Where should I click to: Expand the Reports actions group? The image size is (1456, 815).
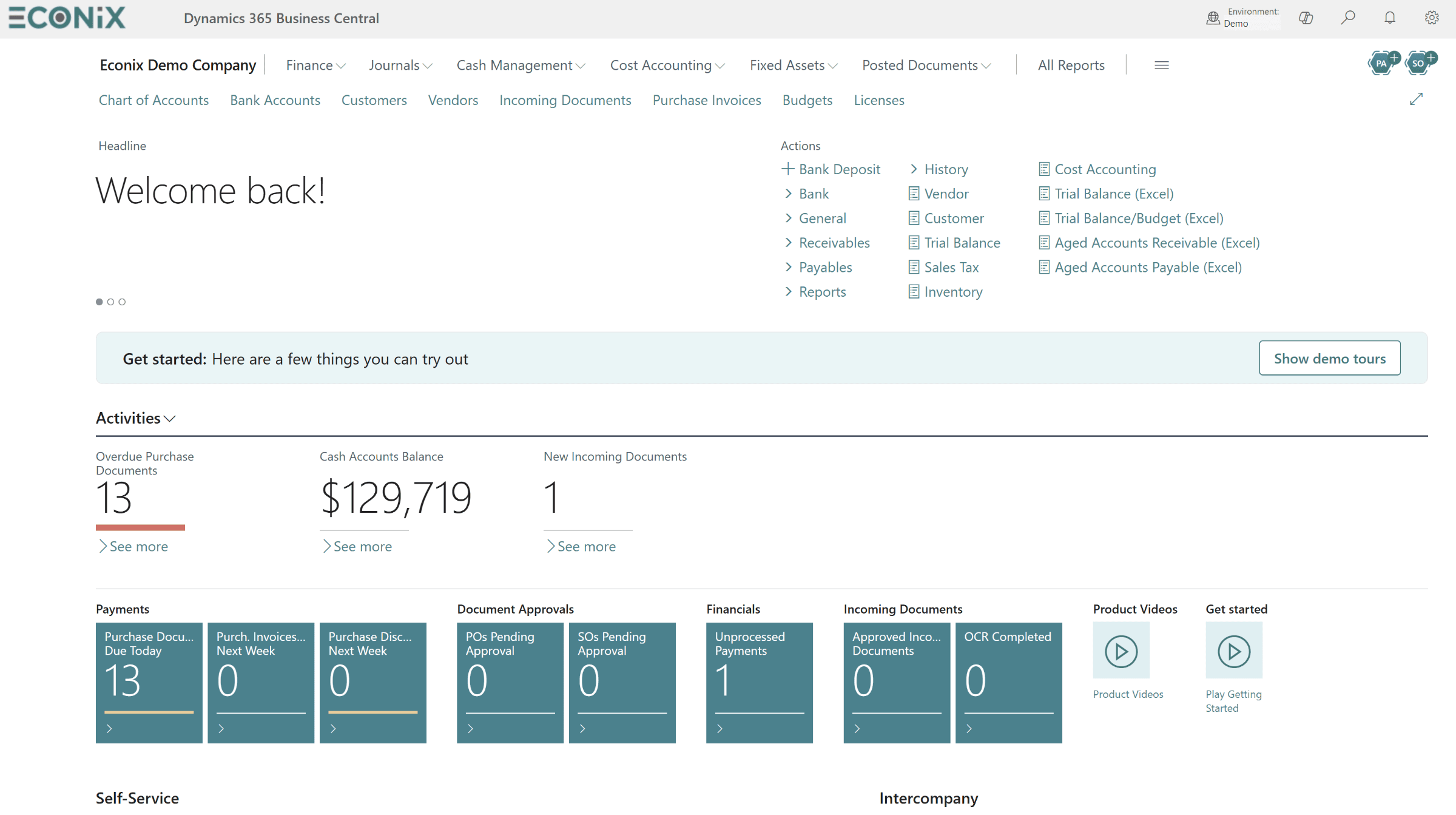[x=815, y=292]
